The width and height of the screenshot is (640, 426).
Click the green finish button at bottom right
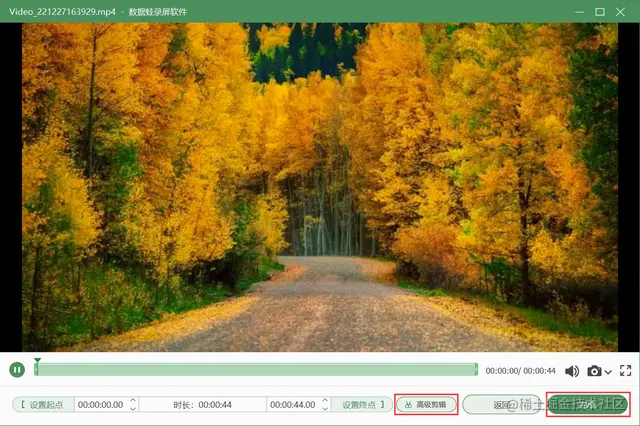[588, 405]
